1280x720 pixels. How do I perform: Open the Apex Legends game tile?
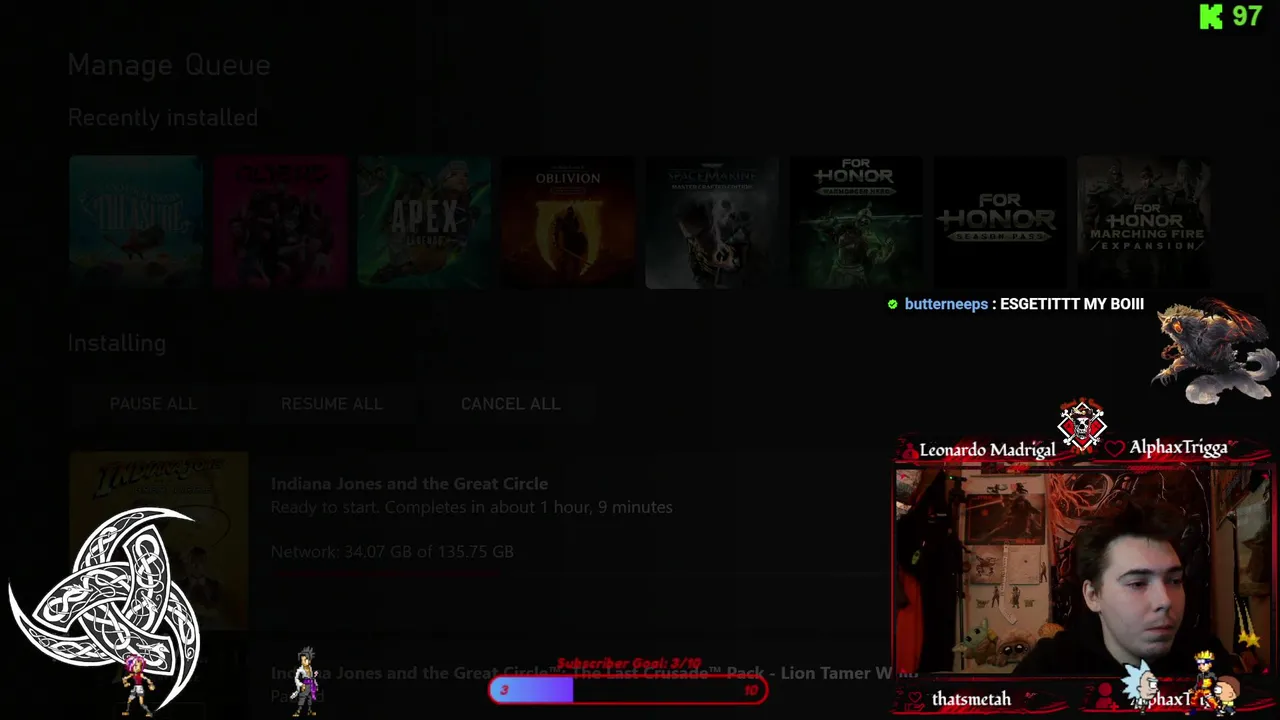[424, 222]
